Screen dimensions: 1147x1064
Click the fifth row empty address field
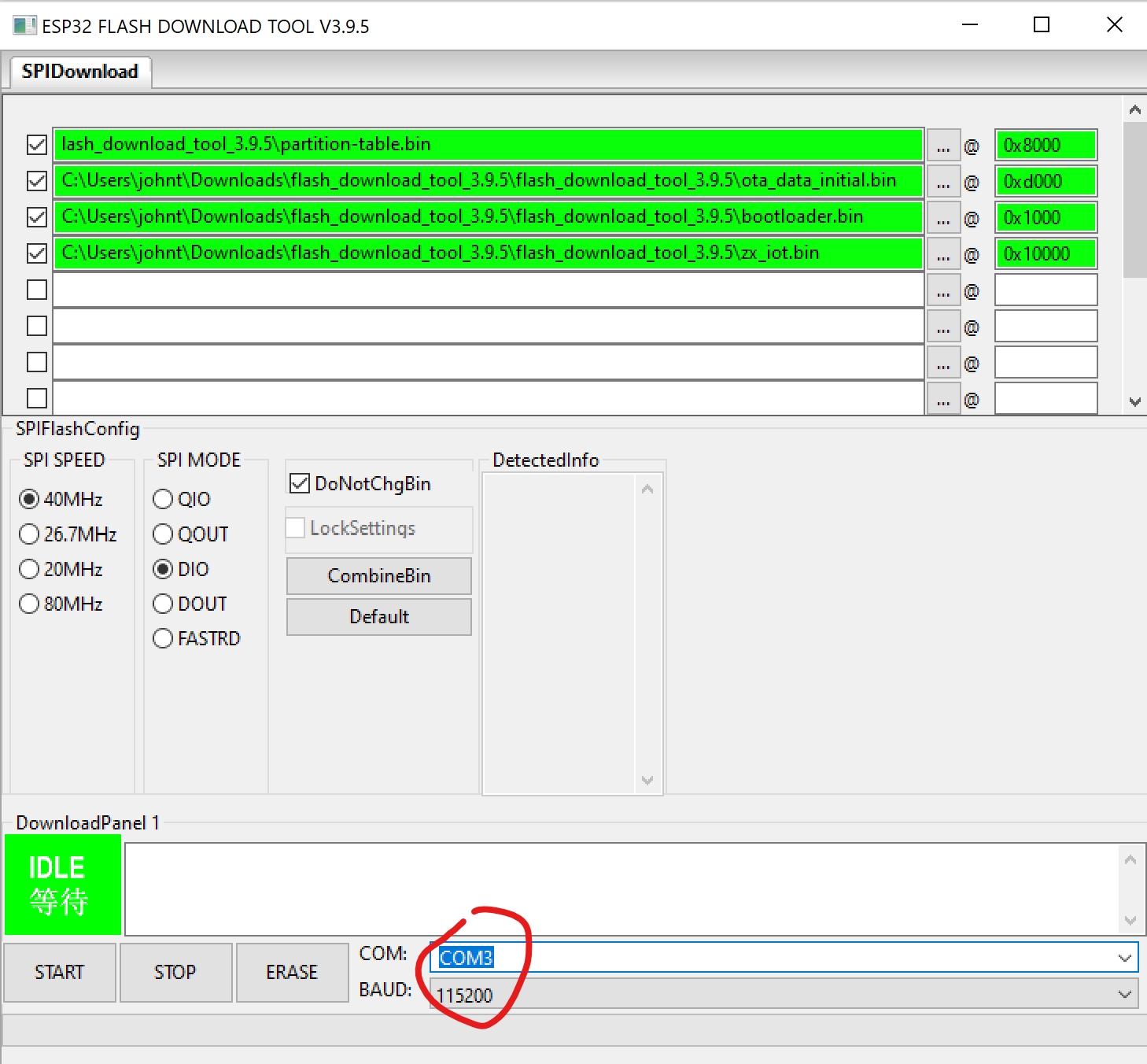click(1046, 290)
